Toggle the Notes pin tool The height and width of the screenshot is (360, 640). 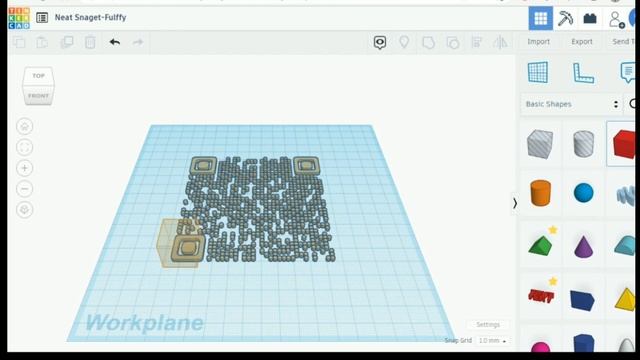(404, 42)
